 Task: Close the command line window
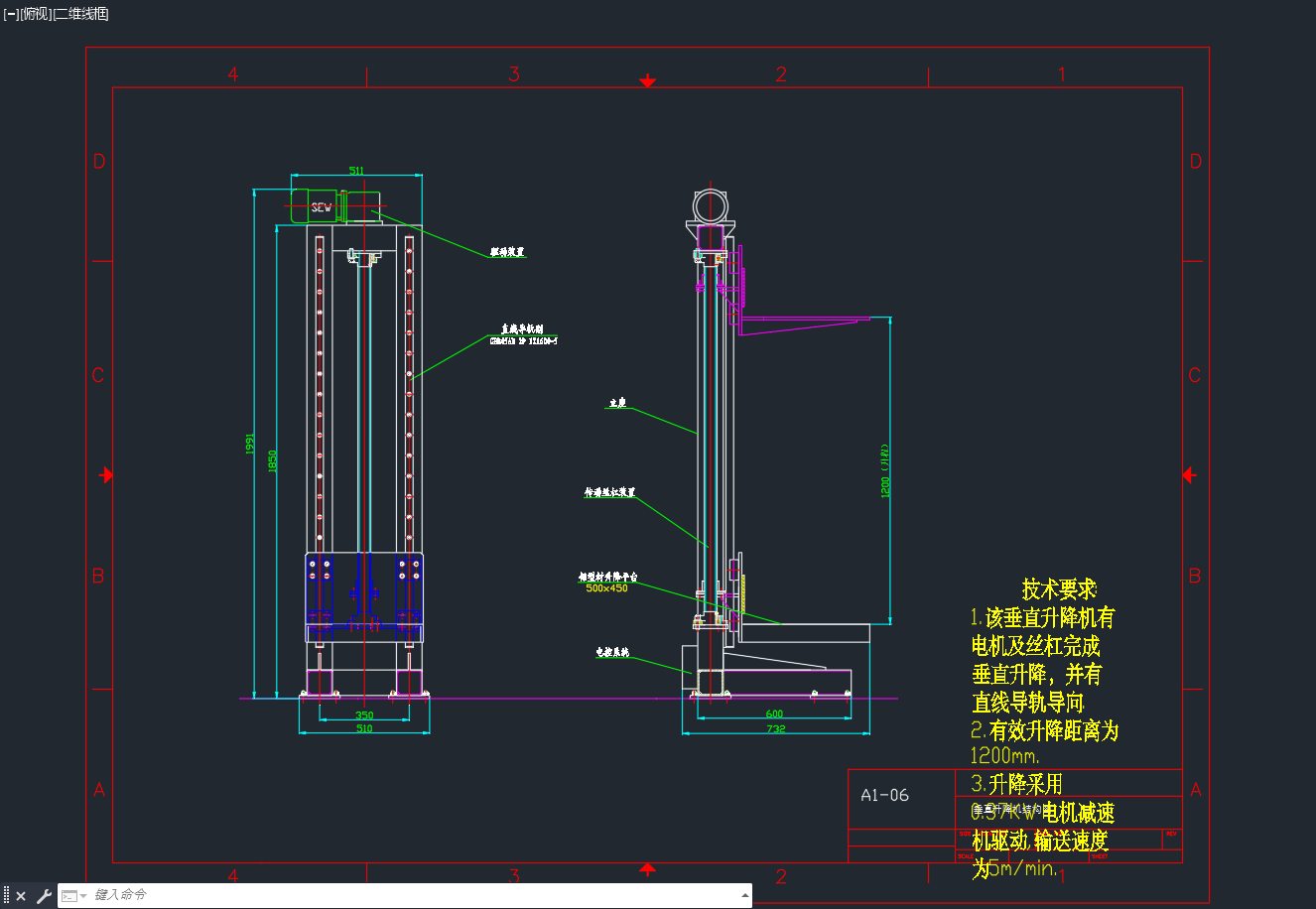21,896
